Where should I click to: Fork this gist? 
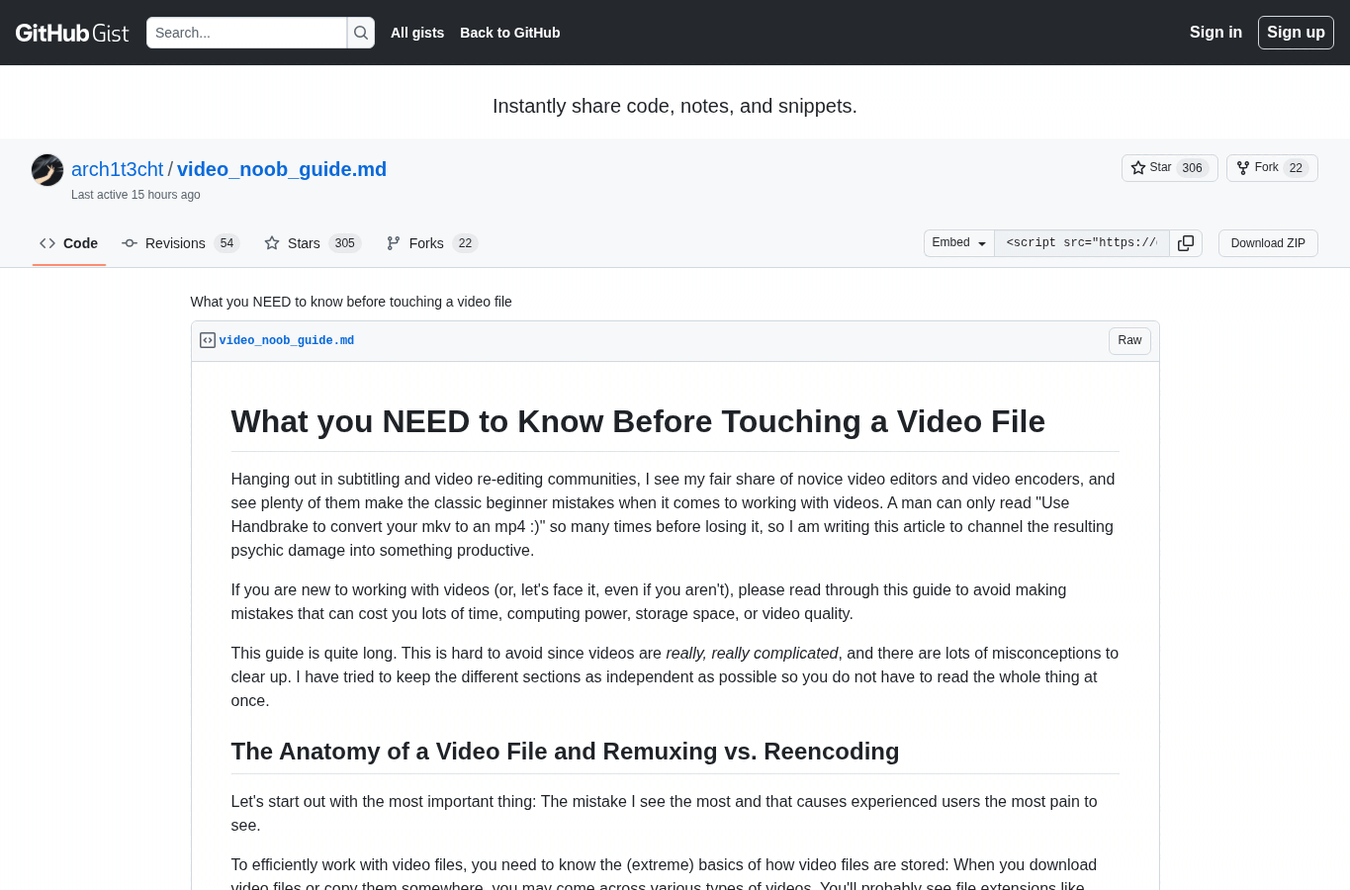click(x=1257, y=168)
